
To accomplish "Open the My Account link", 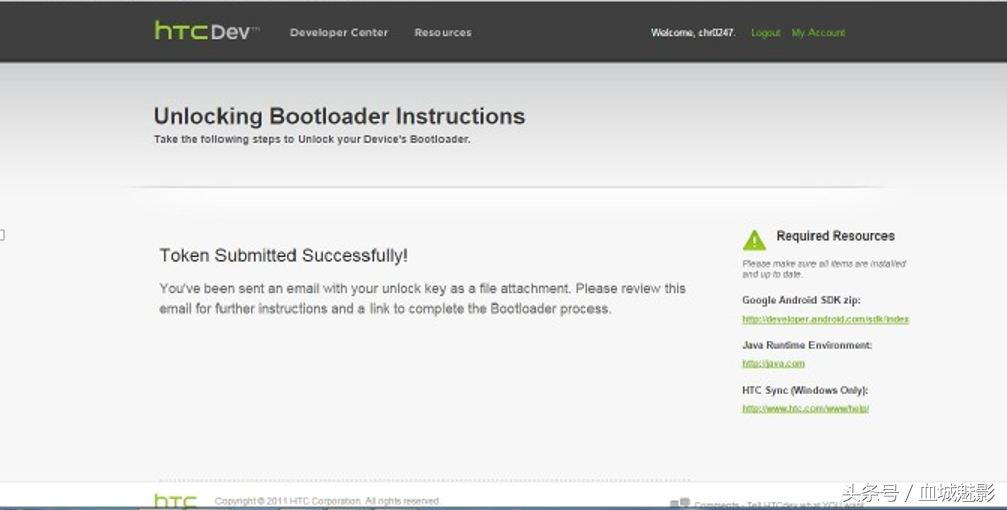I will tap(818, 32).
